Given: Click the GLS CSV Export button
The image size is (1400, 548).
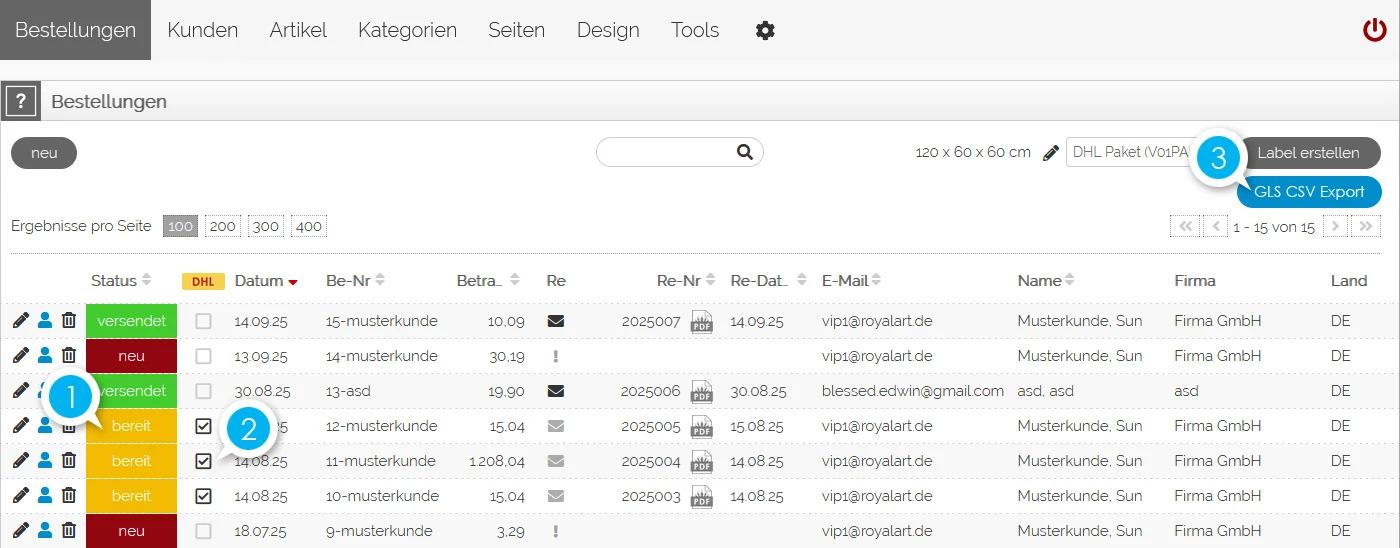Looking at the screenshot, I should 1309,192.
